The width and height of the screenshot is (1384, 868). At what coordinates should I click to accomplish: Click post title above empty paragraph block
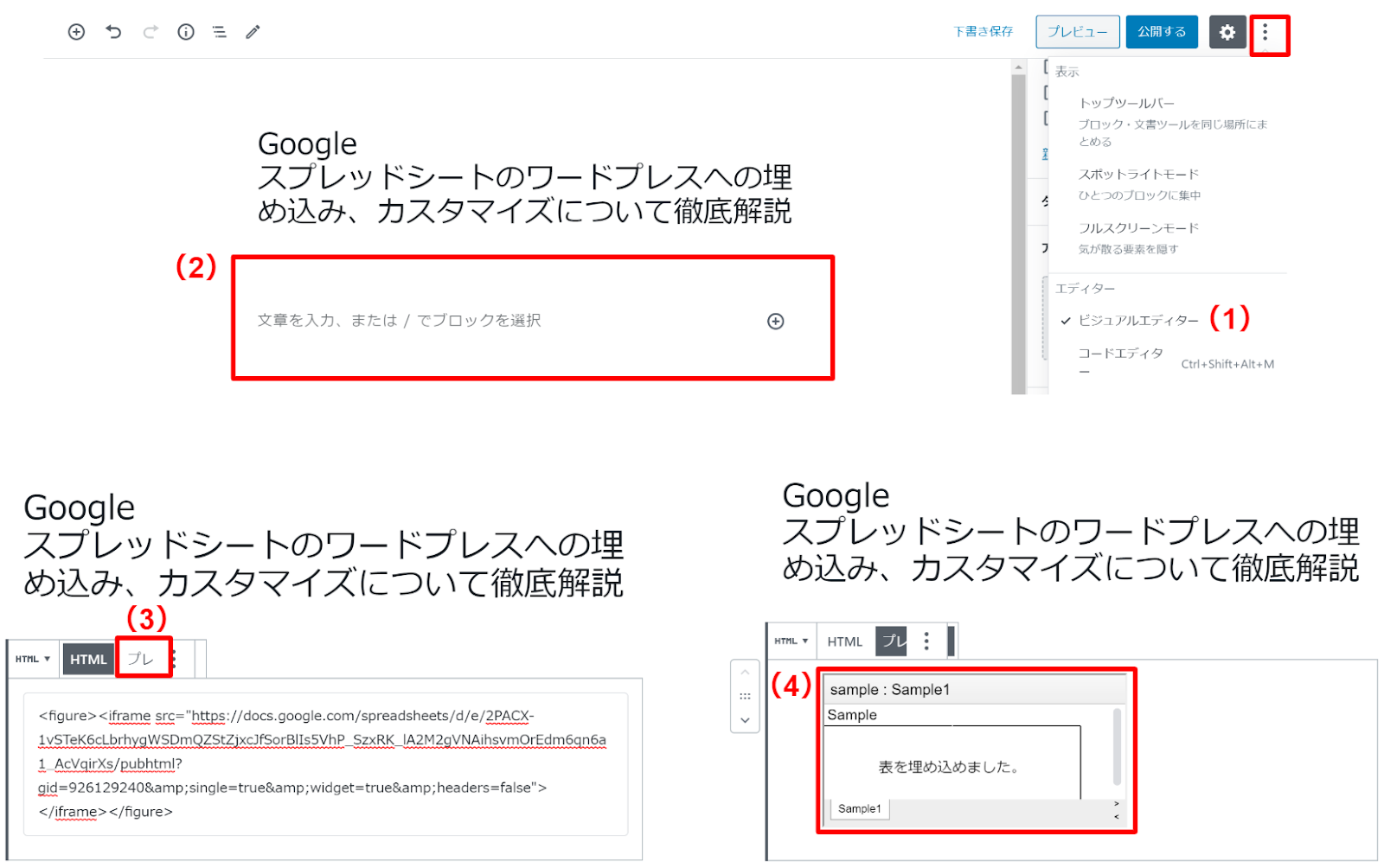tap(525, 177)
